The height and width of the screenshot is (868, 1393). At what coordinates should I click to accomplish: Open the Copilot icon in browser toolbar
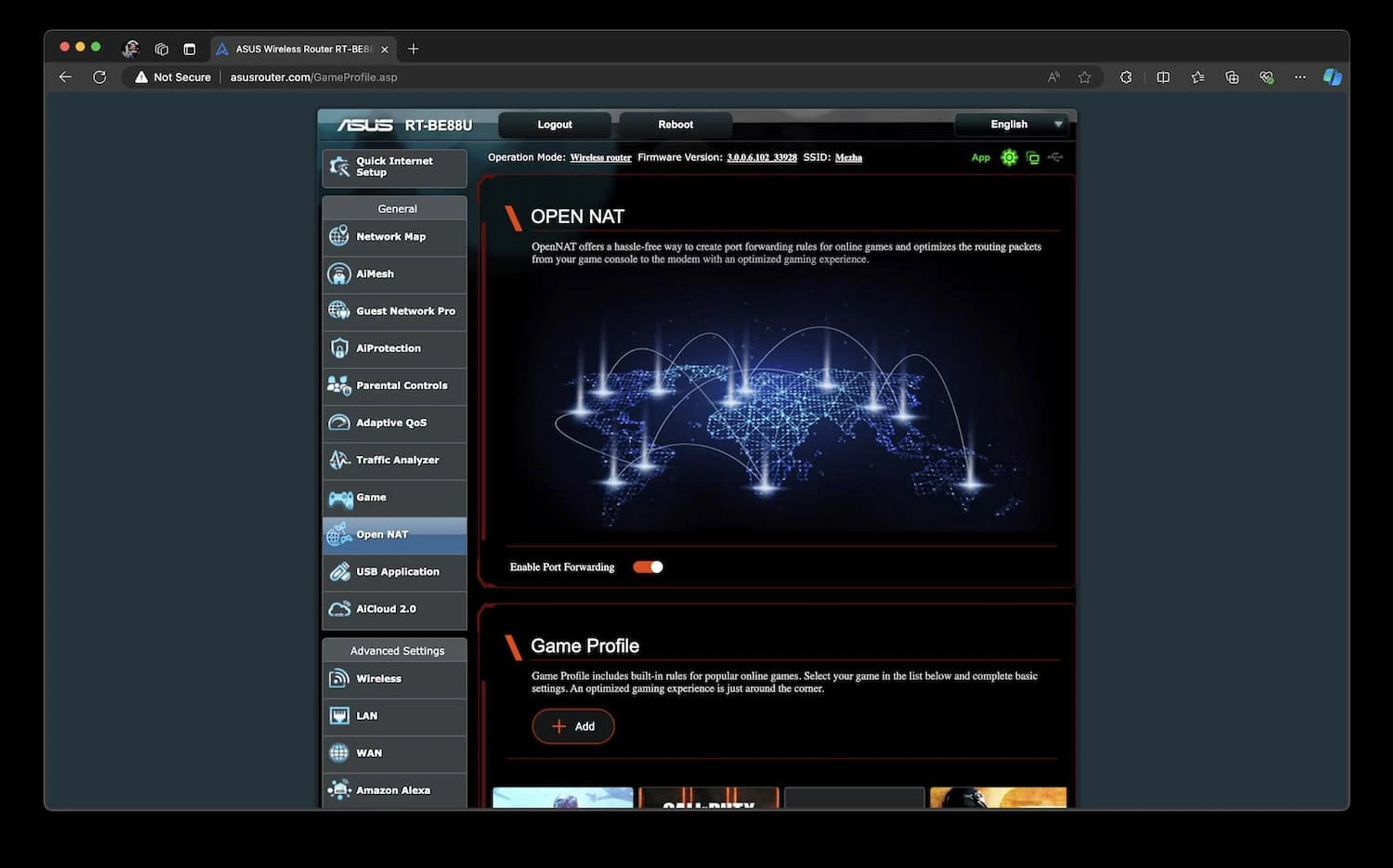[1332, 77]
